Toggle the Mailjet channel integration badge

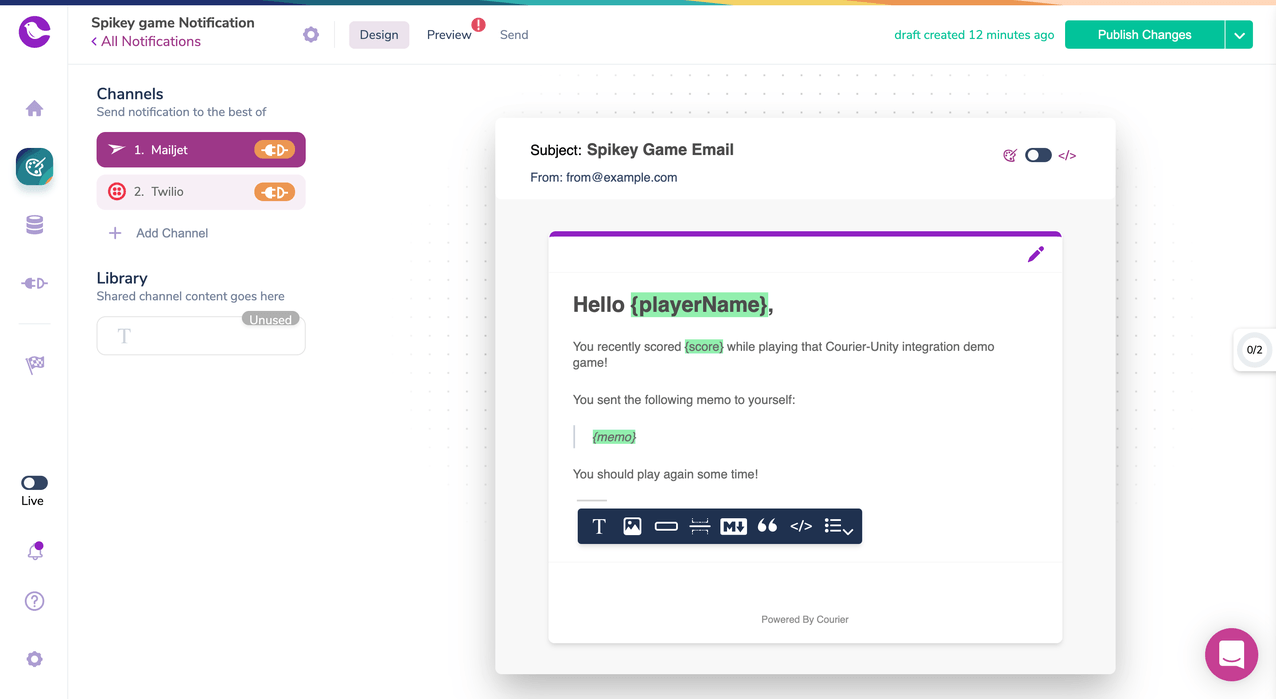[x=274, y=150]
